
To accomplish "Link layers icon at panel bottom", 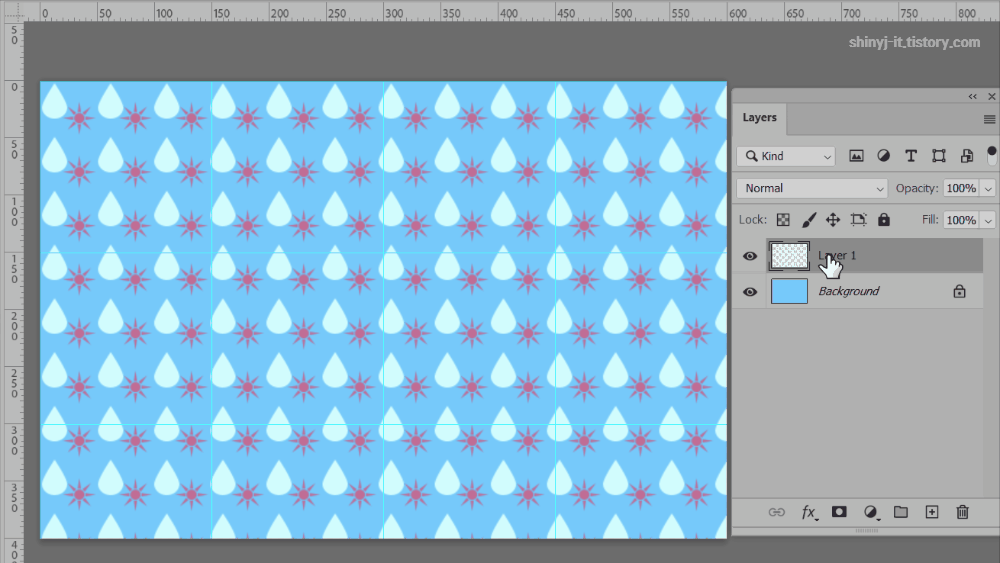I will (776, 512).
